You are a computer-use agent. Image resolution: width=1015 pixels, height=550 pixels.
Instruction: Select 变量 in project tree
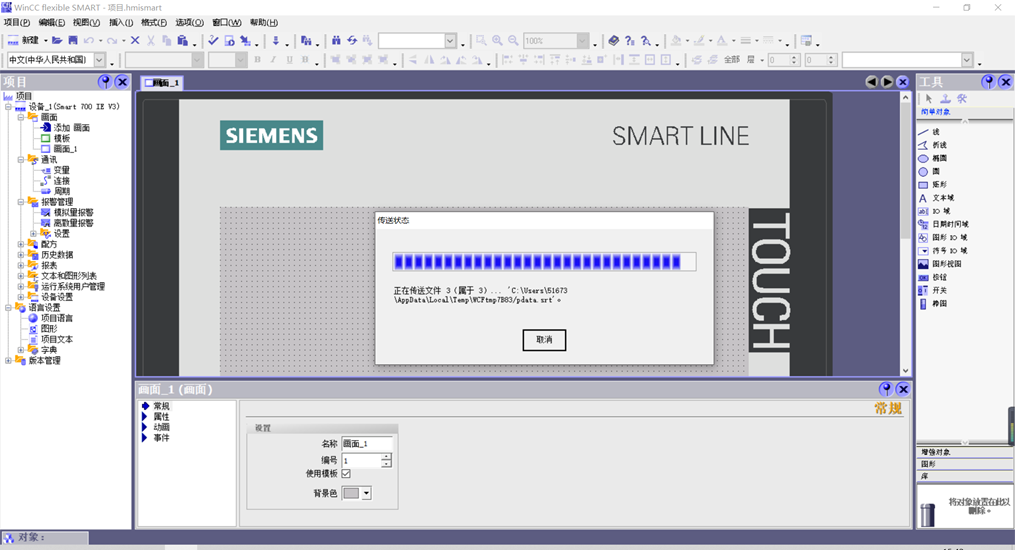[61, 170]
